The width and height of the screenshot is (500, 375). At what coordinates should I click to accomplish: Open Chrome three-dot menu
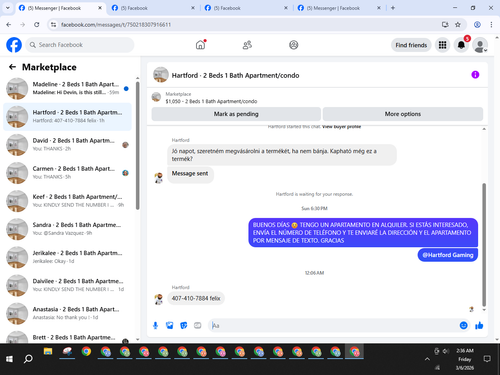click(491, 24)
